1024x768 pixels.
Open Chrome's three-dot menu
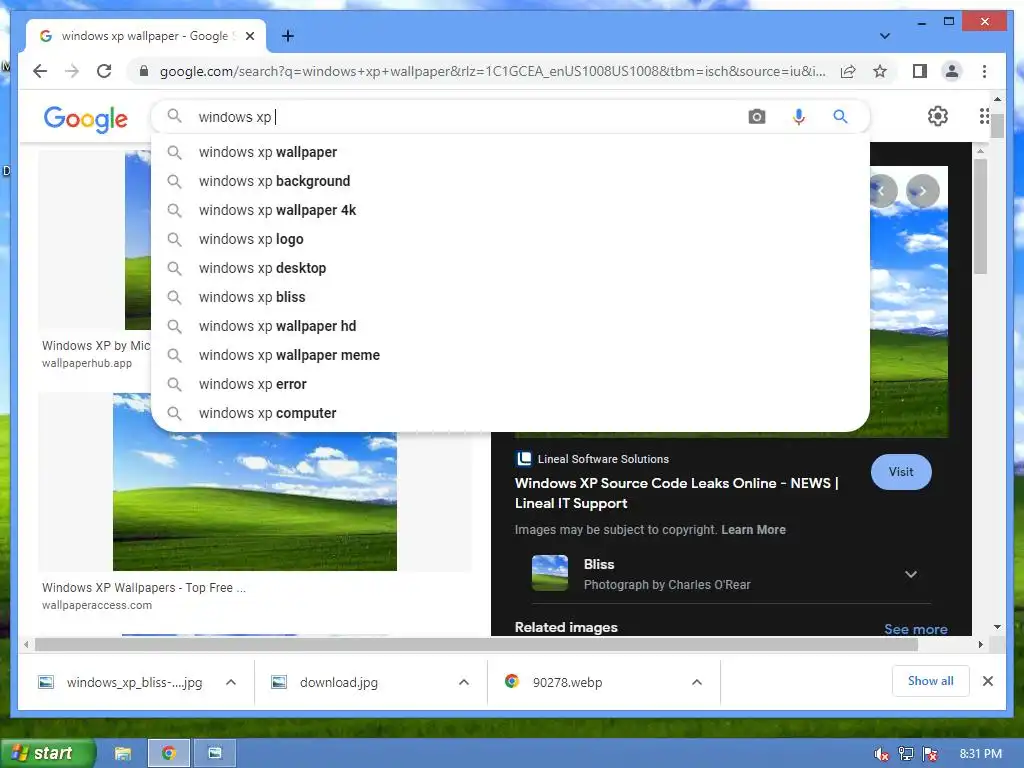pos(984,71)
